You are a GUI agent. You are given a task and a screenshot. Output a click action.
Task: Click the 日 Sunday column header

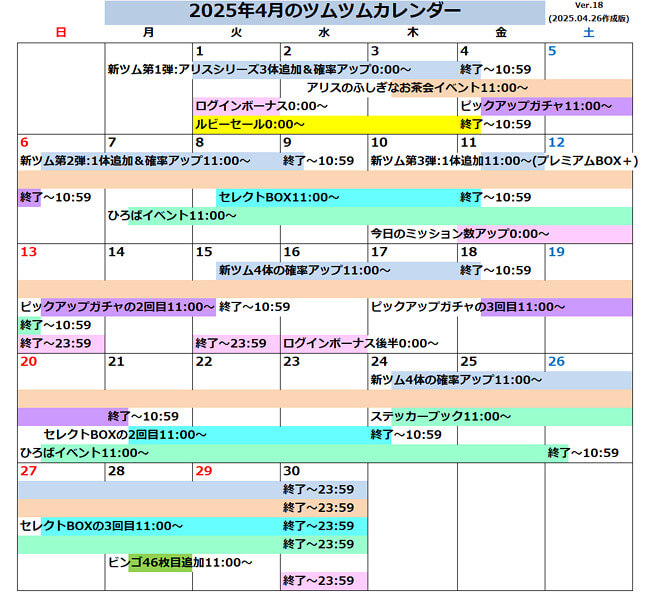pyautogui.click(x=61, y=33)
